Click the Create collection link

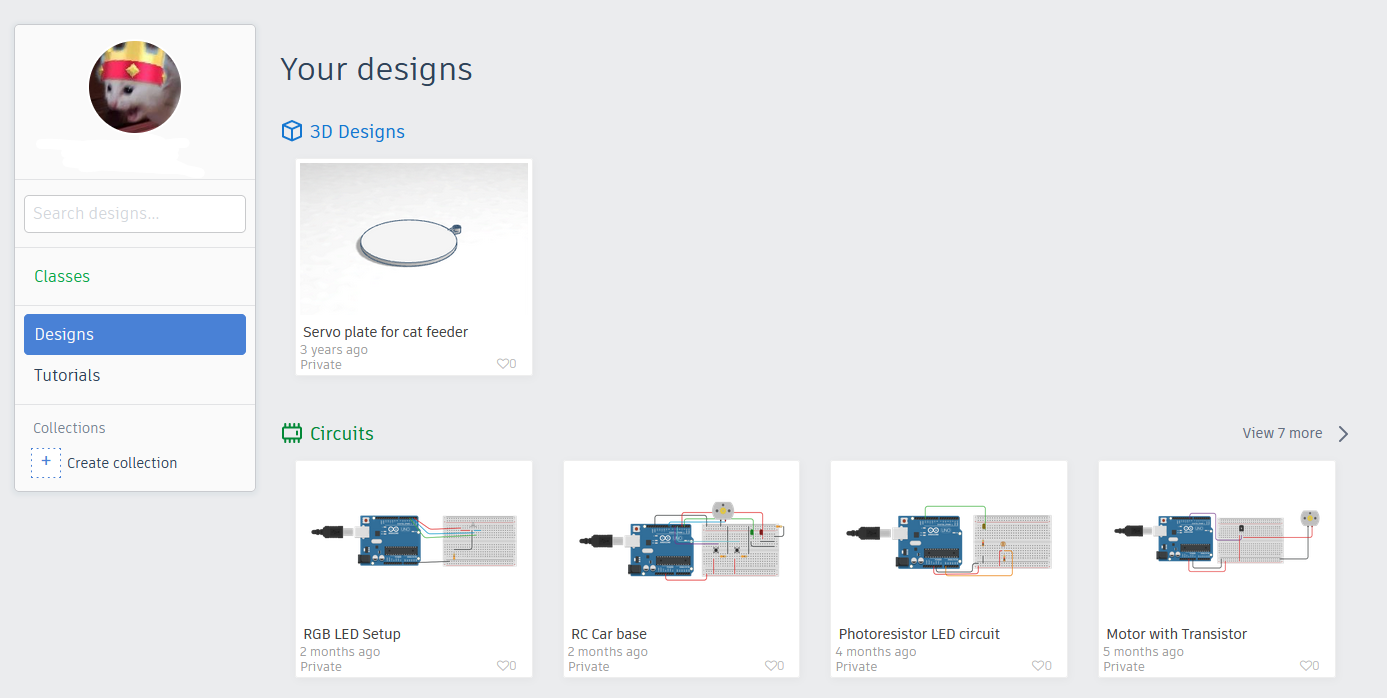[122, 463]
